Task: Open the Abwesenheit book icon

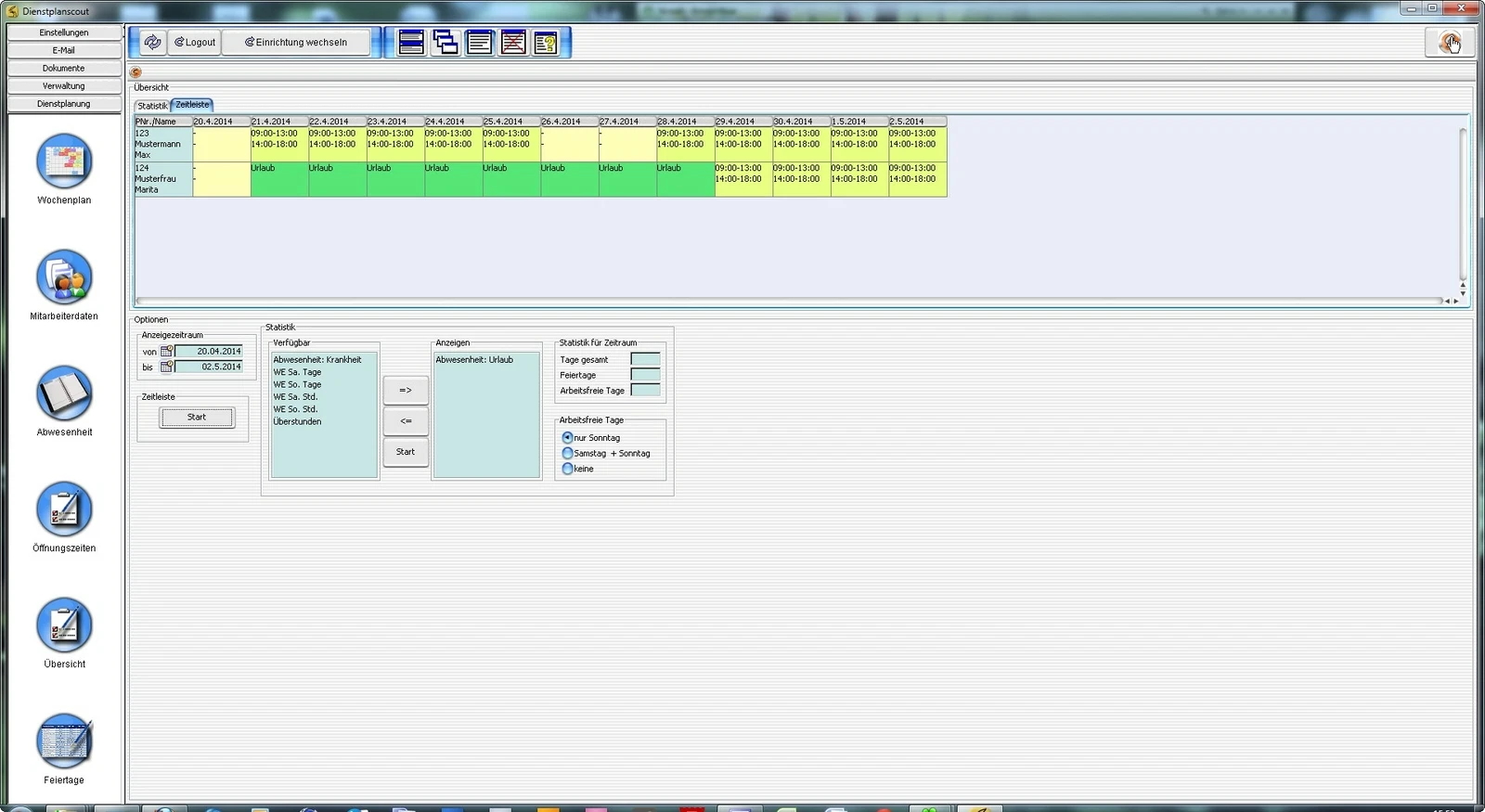Action: pyautogui.click(x=64, y=393)
